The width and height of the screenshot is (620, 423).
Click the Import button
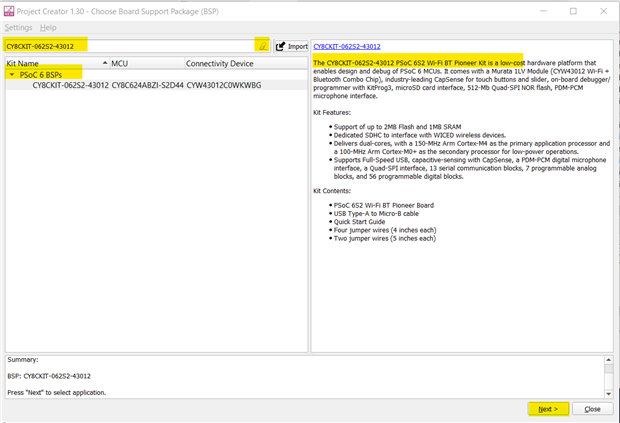coord(291,46)
